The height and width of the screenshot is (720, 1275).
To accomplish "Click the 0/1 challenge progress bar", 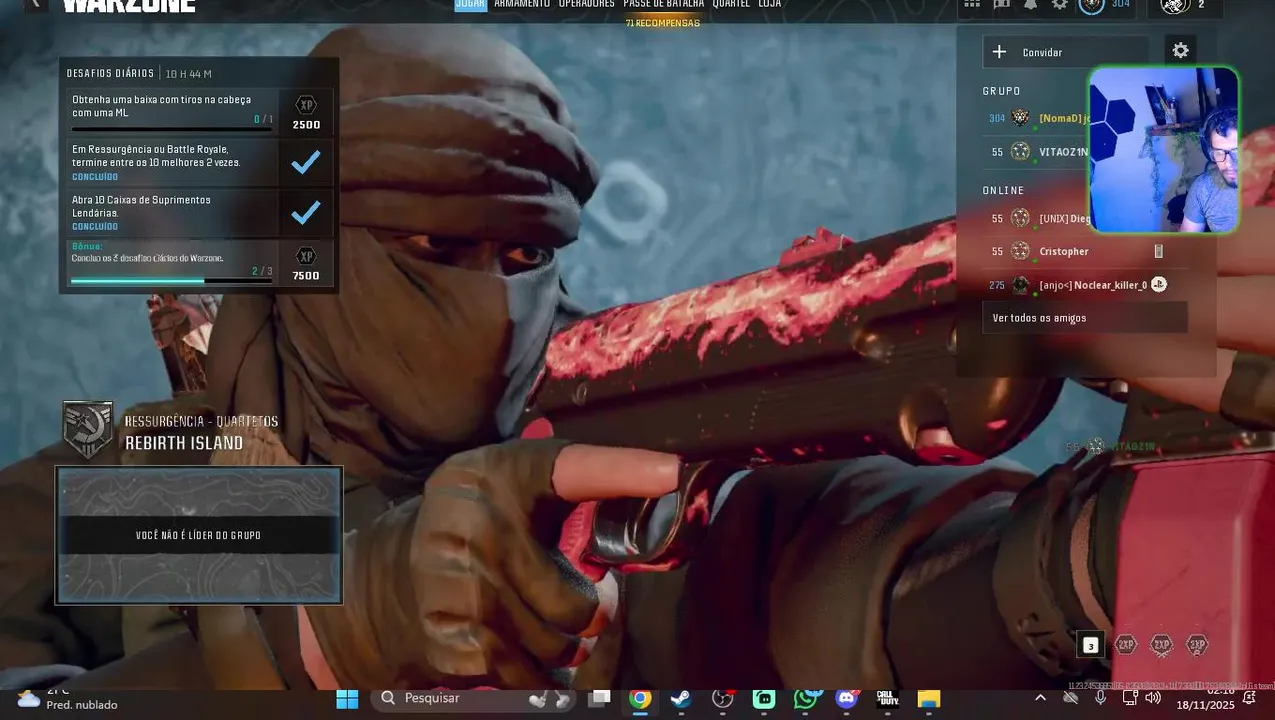I will pyautogui.click(x=172, y=129).
